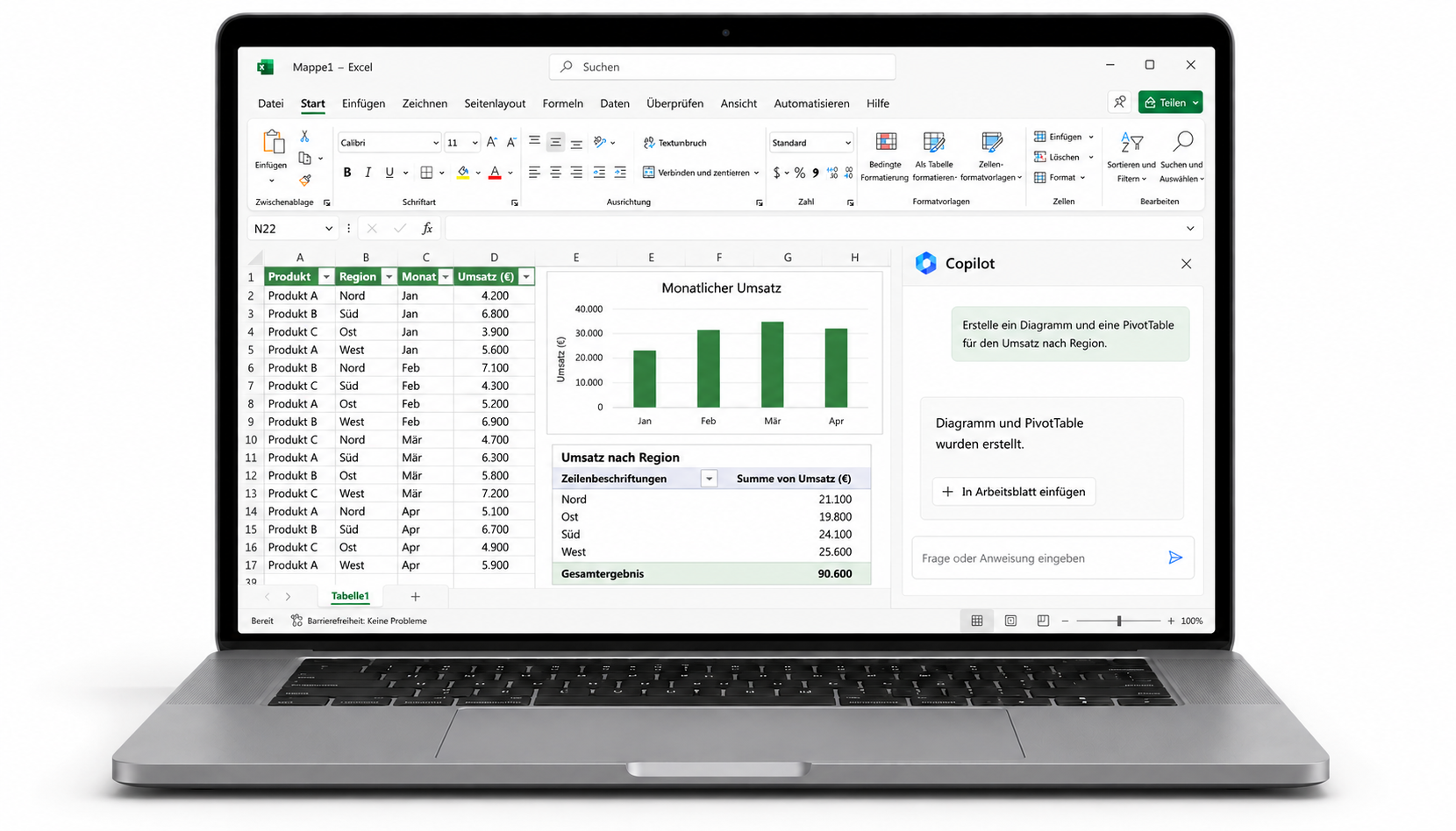Open the Standard number format dropdown
The image size is (1456, 831).
tap(847, 143)
